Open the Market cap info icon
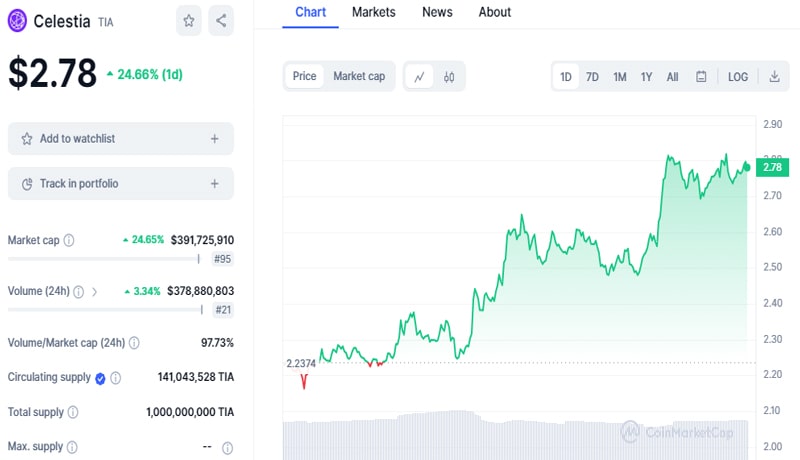This screenshot has height=460, width=800. [x=68, y=240]
